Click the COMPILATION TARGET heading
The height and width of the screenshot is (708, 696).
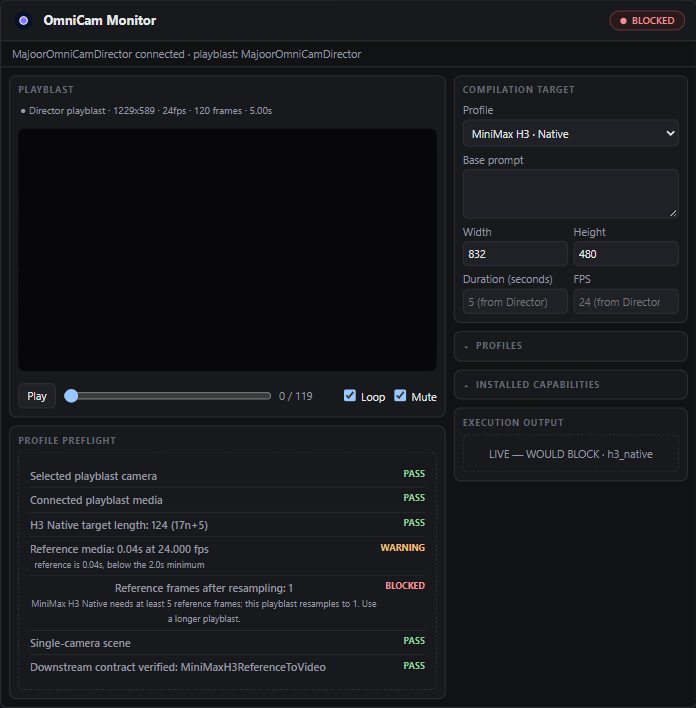tap(518, 90)
